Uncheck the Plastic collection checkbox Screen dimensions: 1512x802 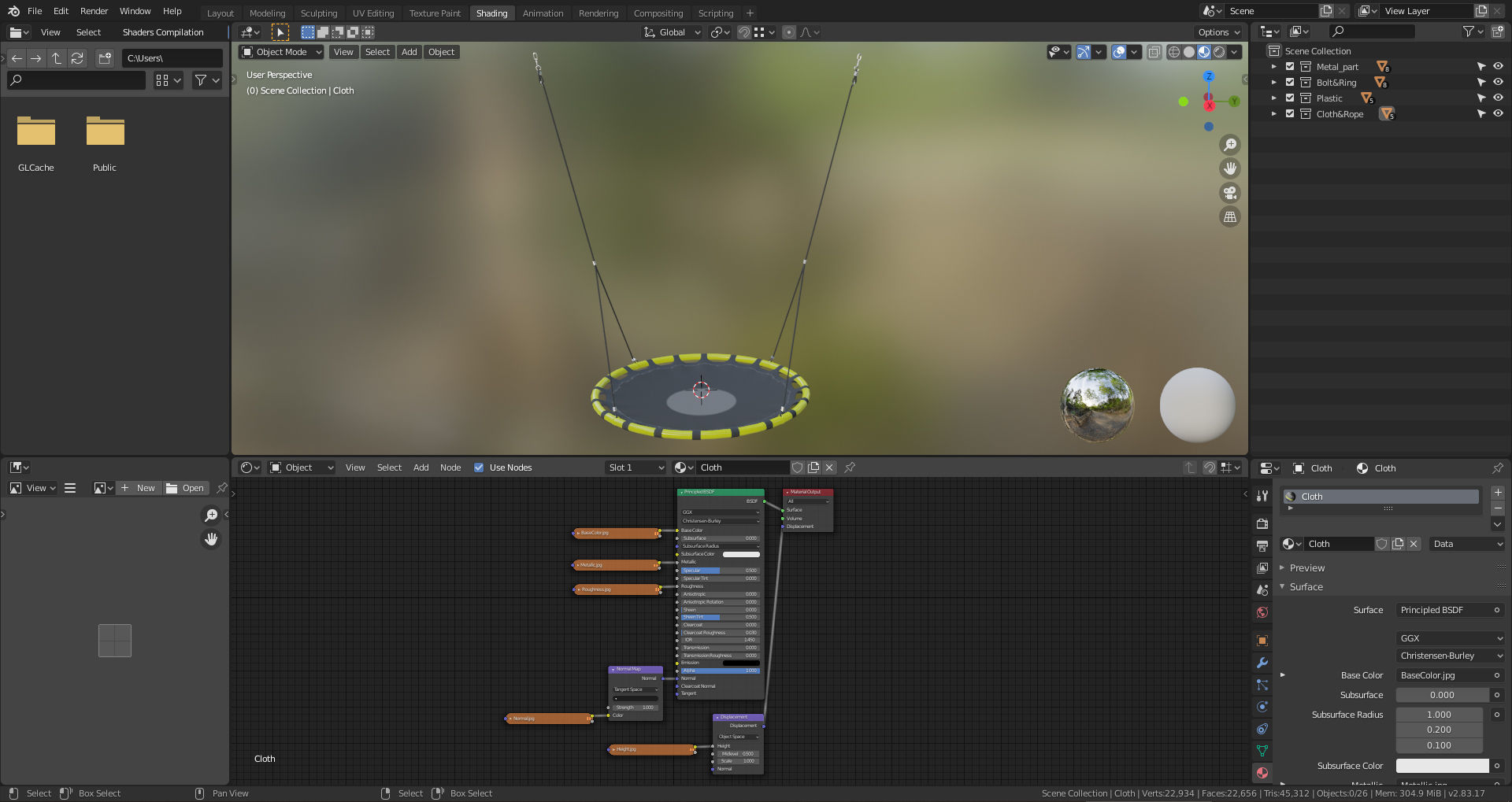(x=1290, y=98)
